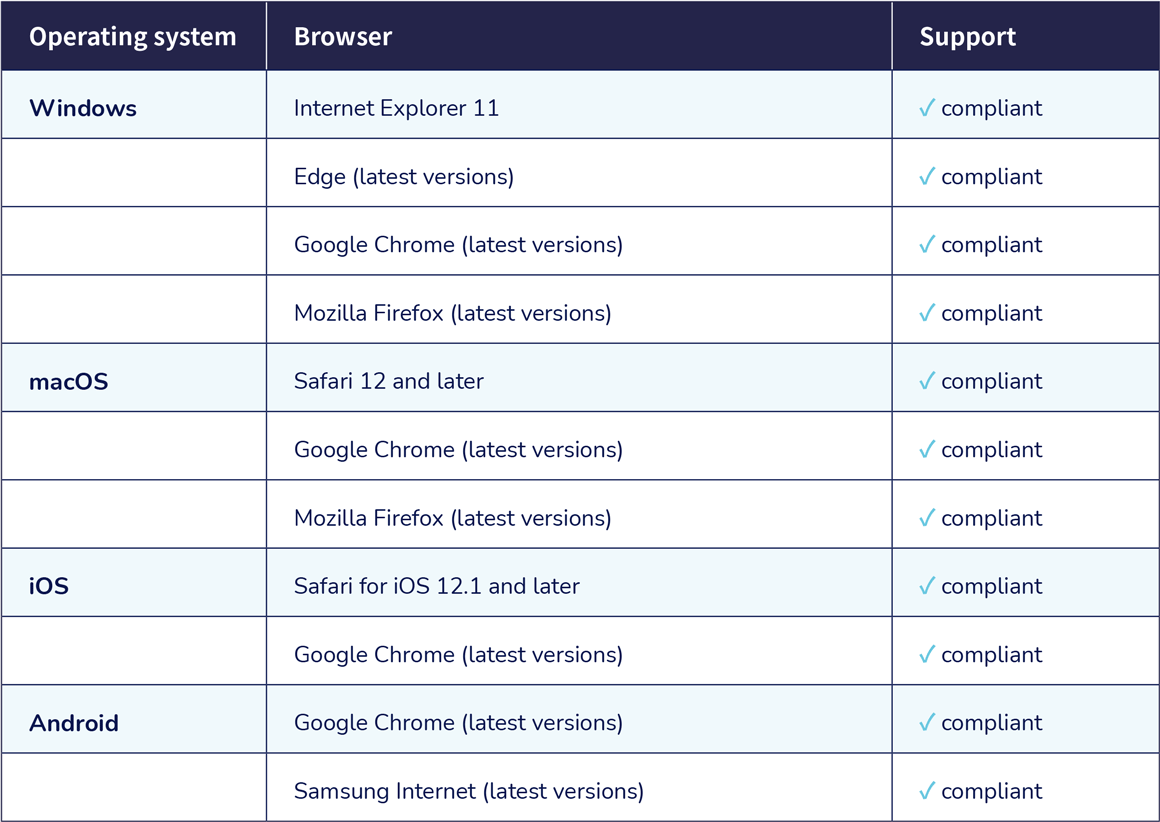The height and width of the screenshot is (822, 1160).
Task: Select Internet Explorer 11 browser cell
Action: [579, 104]
